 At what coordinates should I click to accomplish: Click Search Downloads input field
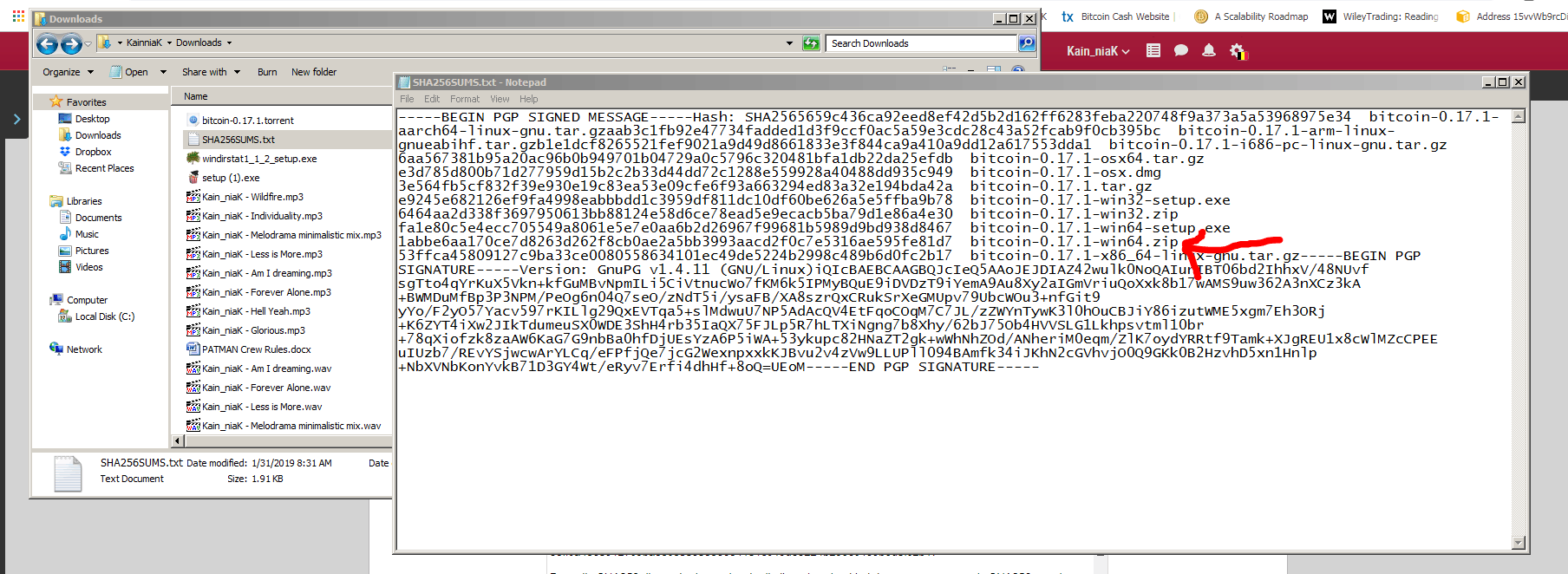click(921, 43)
